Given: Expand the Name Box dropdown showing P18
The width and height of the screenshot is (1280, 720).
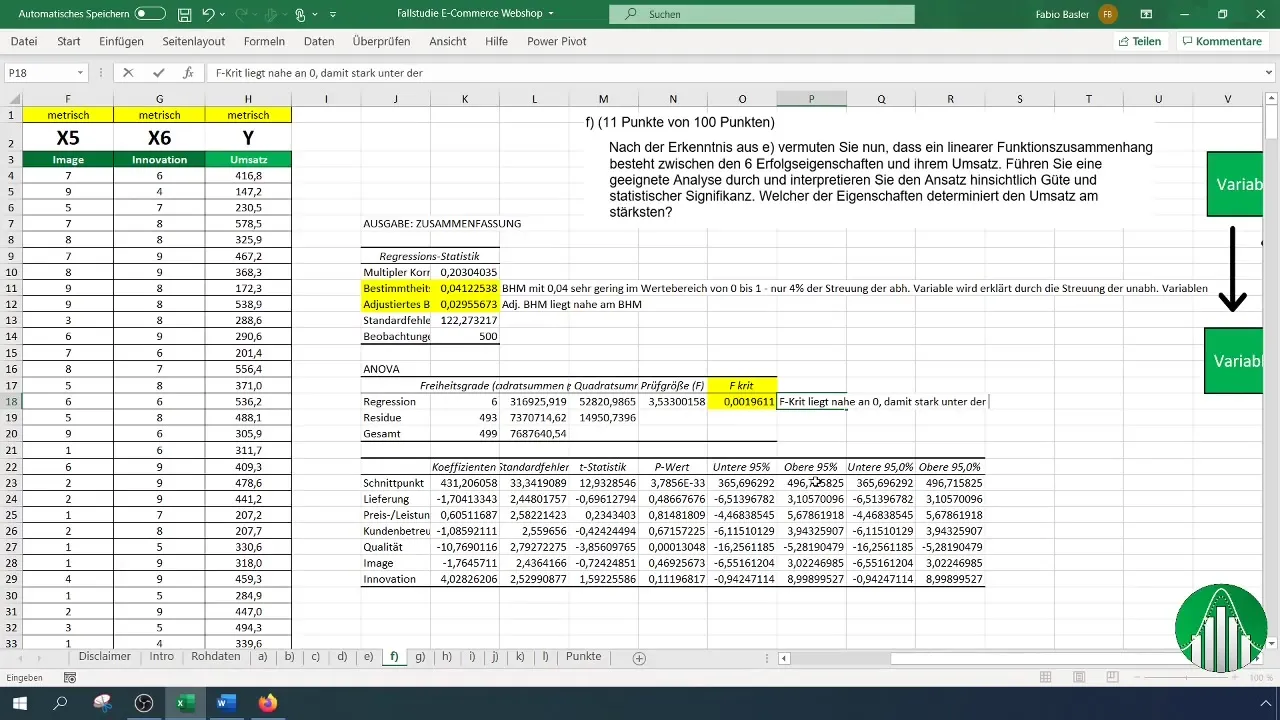Looking at the screenshot, I should [81, 73].
